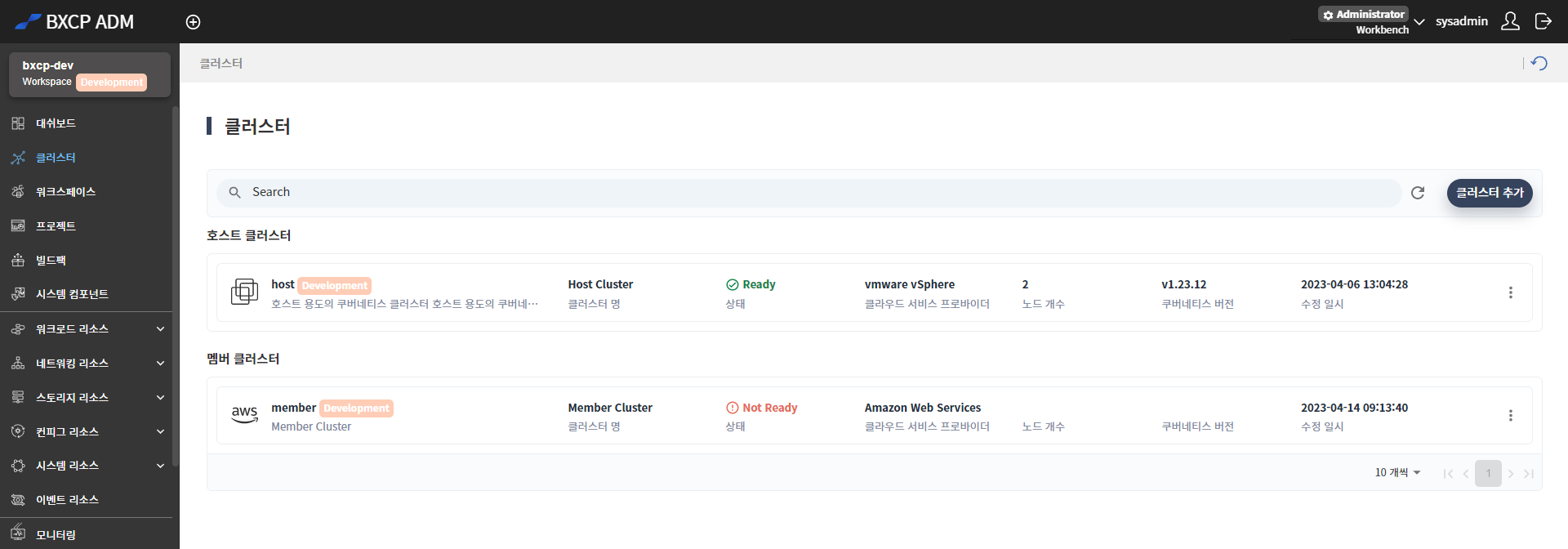Screen dimensions: 1568x549
Task: Click the plus circle icon in top bar
Action: point(193,22)
